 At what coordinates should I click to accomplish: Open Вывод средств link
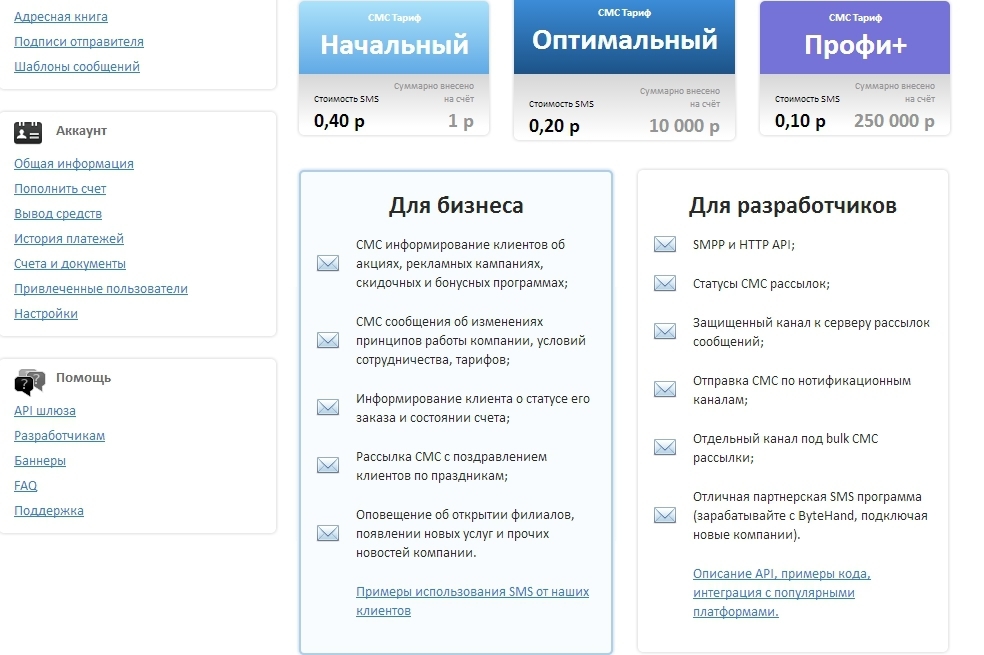(x=58, y=214)
